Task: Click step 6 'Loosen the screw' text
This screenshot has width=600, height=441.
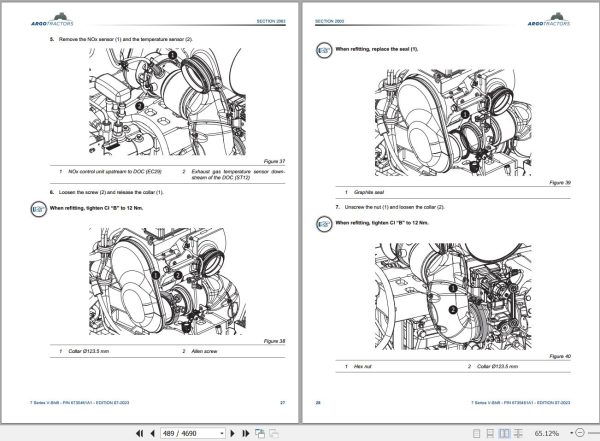Action: pyautogui.click(x=111, y=192)
